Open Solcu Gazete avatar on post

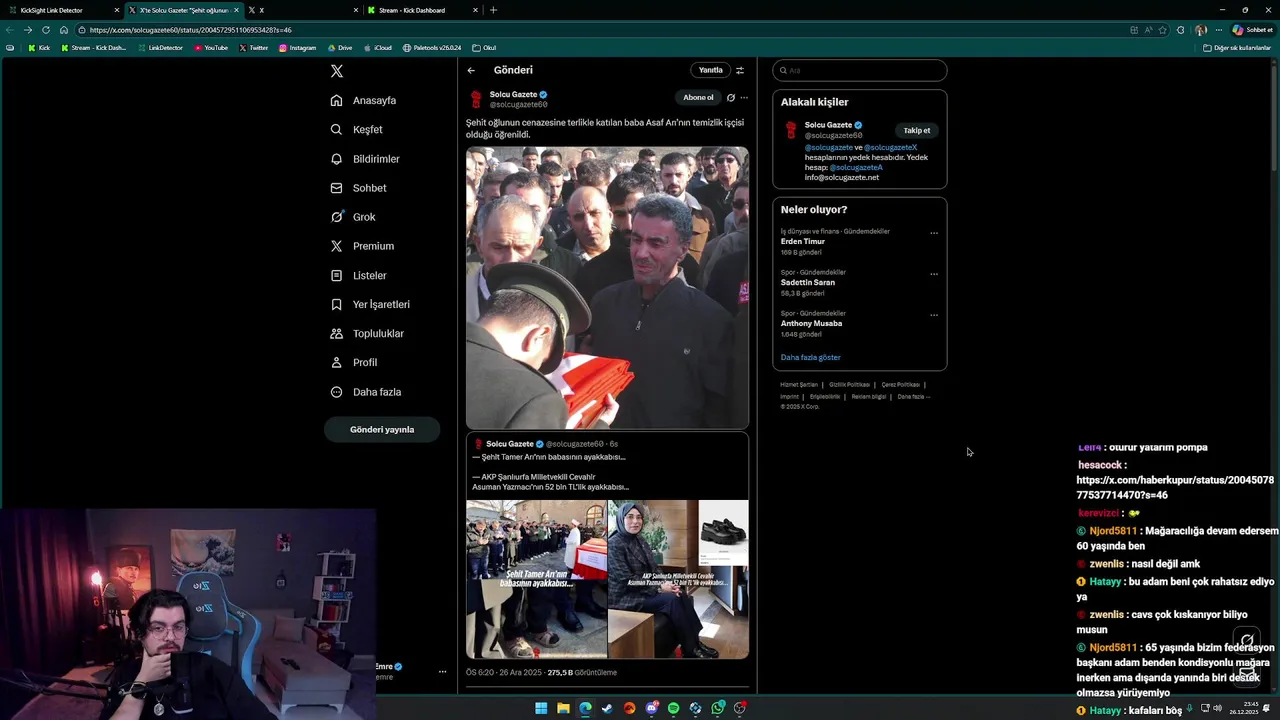(x=477, y=99)
